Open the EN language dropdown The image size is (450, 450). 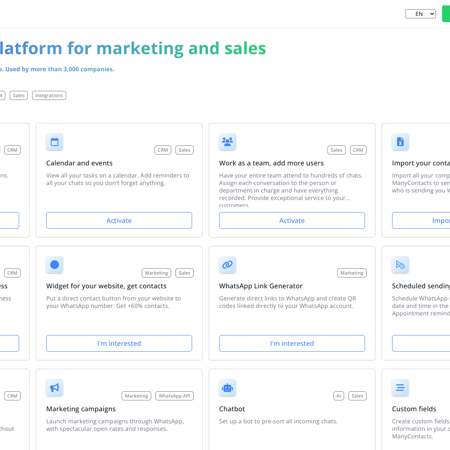click(420, 14)
